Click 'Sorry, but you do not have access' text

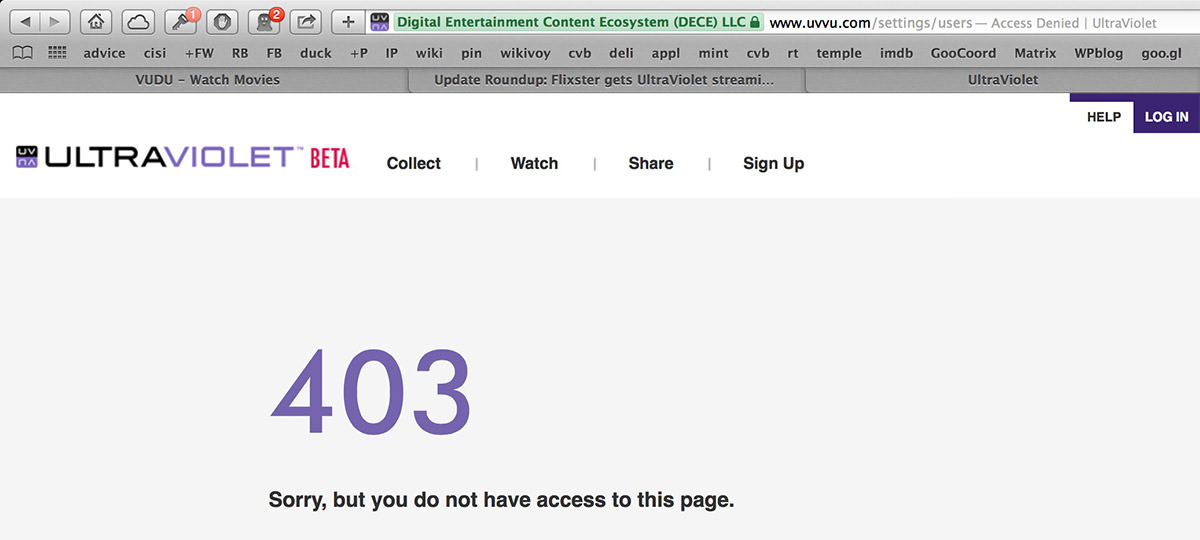[x=502, y=499]
